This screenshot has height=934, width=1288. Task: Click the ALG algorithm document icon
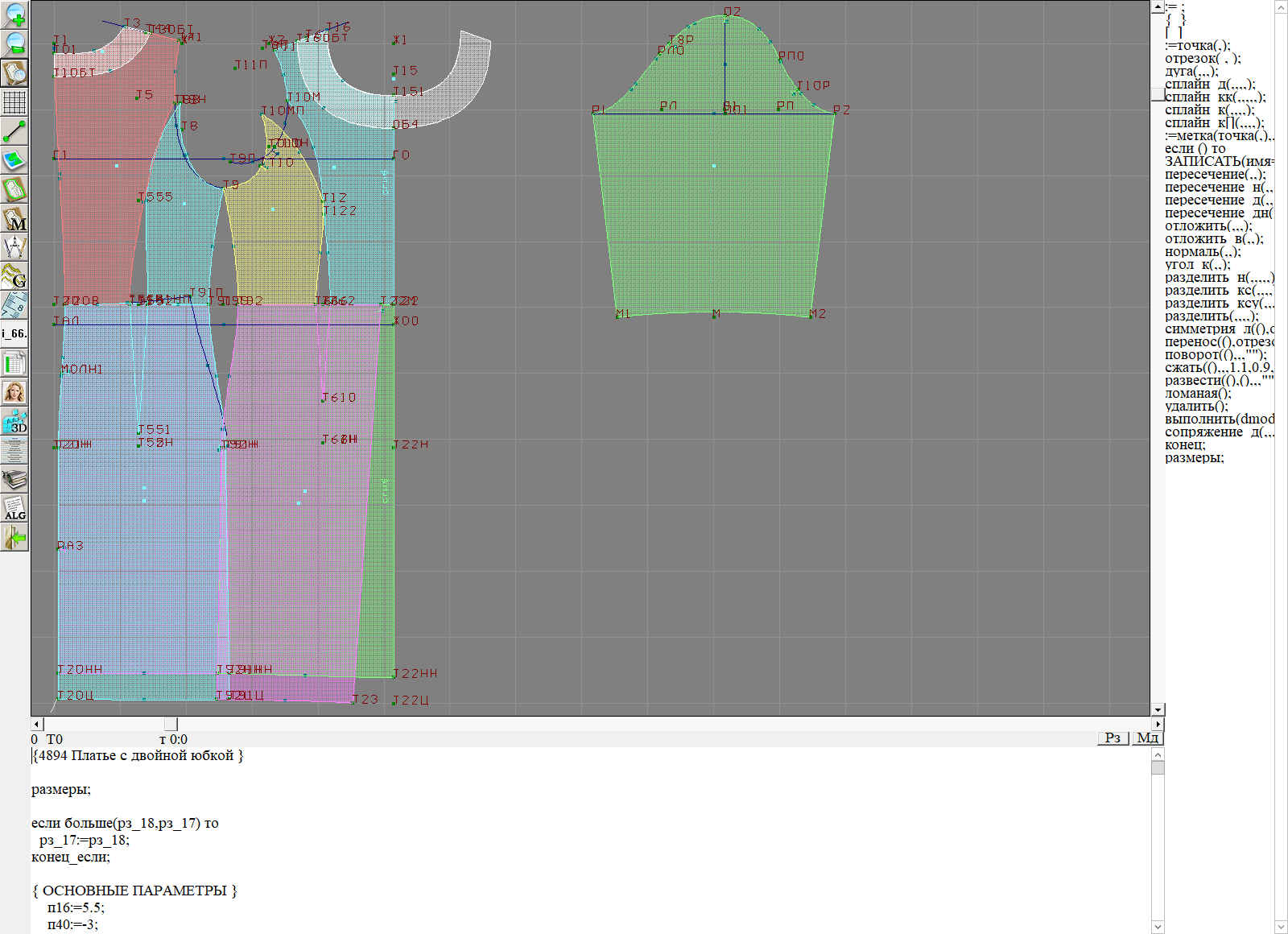(14, 508)
